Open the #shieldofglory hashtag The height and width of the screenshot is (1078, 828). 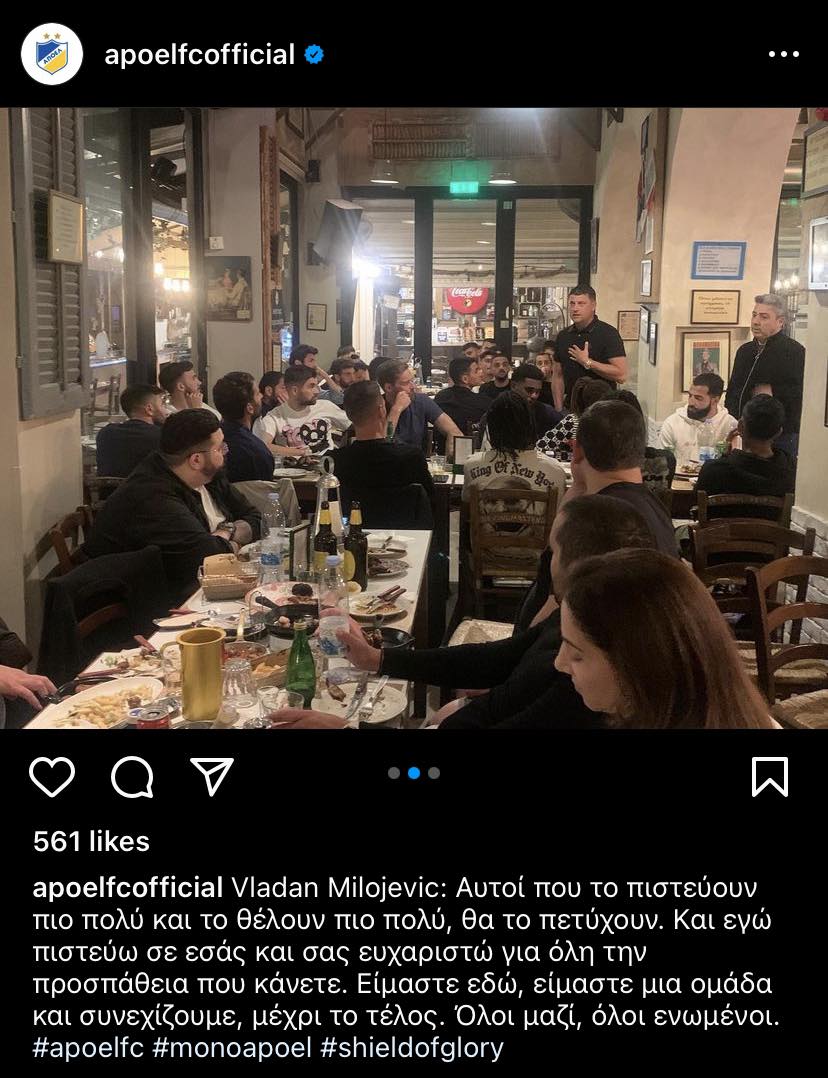point(412,1048)
